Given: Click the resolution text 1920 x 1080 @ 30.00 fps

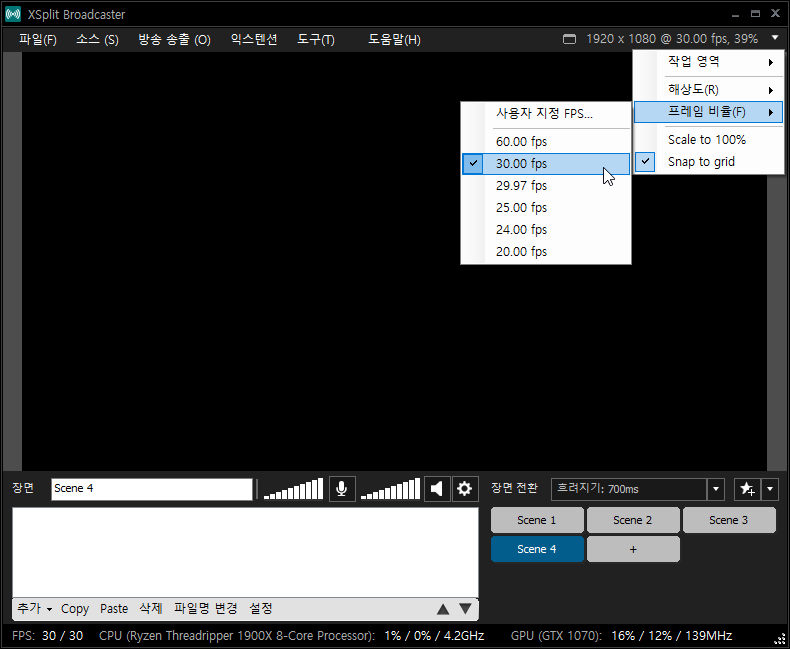Looking at the screenshot, I should (x=672, y=39).
